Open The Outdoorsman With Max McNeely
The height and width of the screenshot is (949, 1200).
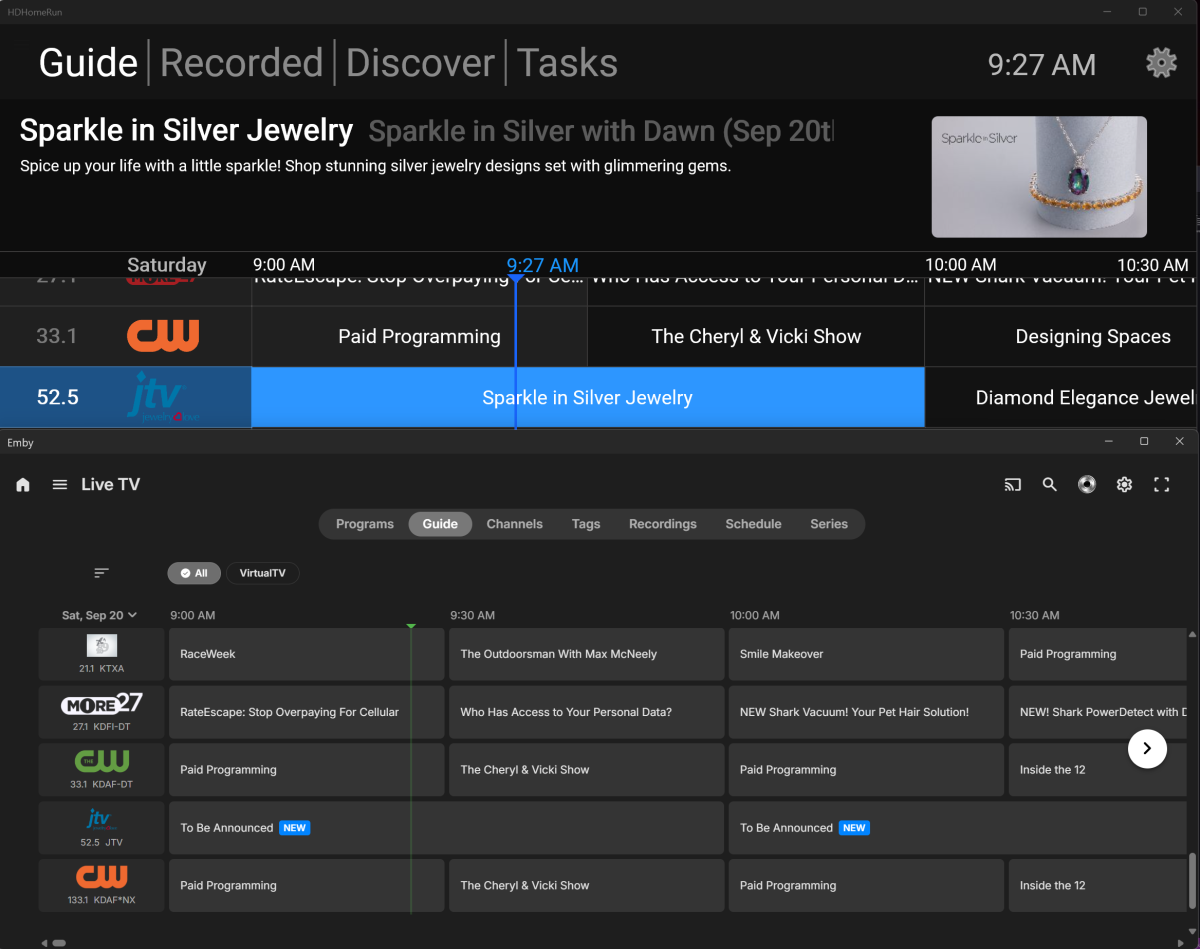[586, 654]
